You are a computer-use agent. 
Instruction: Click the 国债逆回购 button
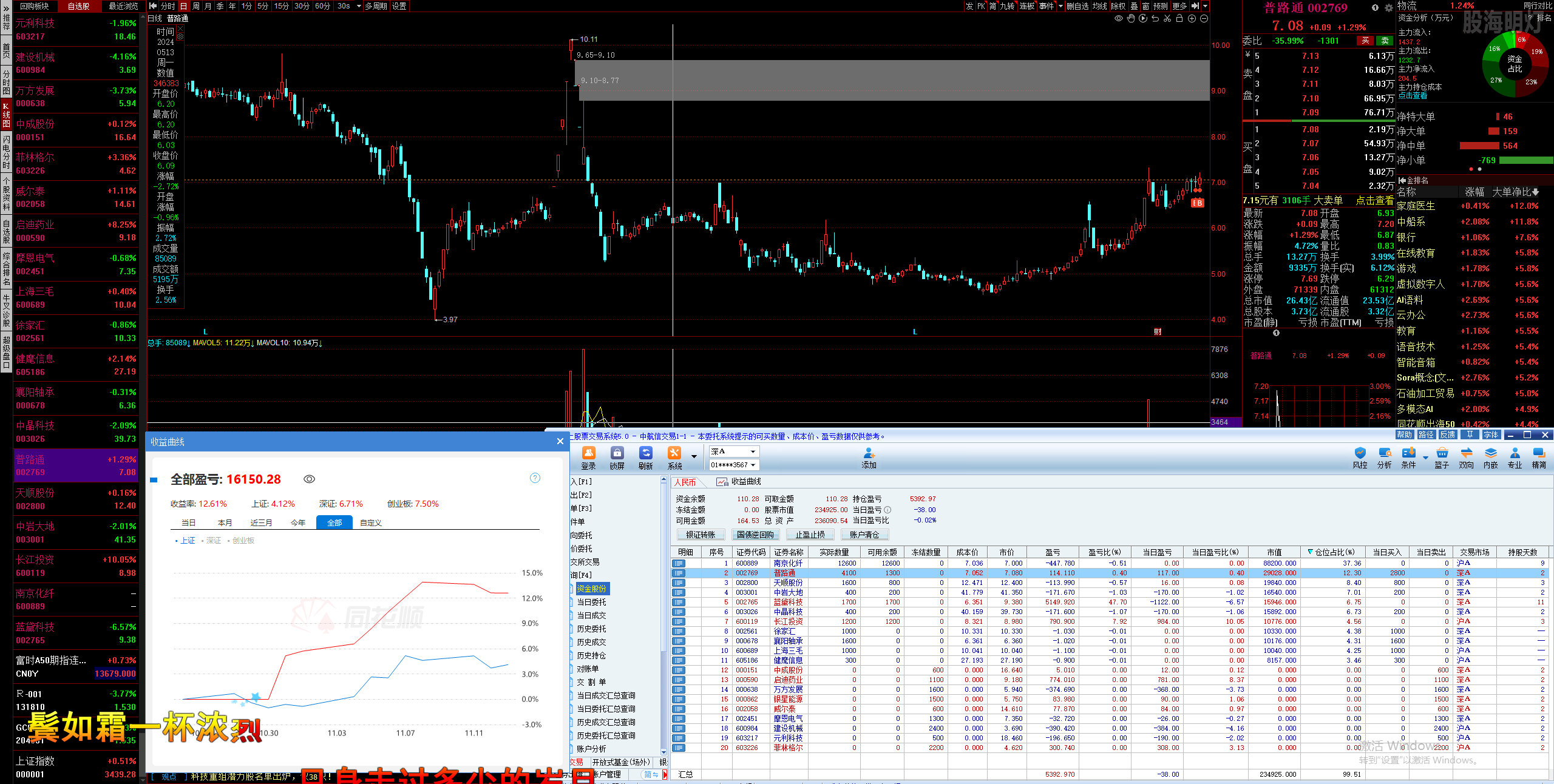(755, 535)
